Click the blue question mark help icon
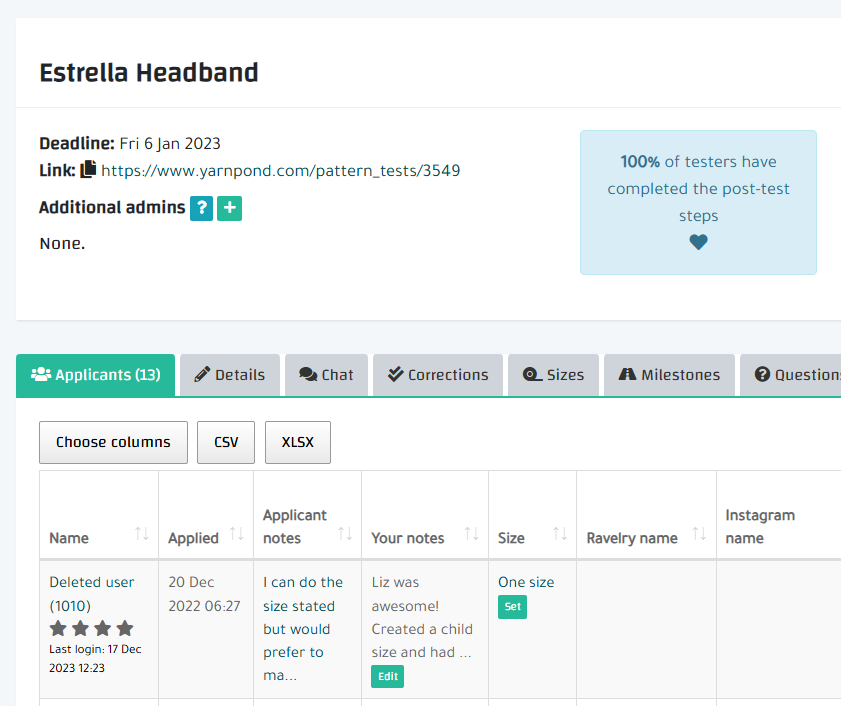 (x=201, y=208)
